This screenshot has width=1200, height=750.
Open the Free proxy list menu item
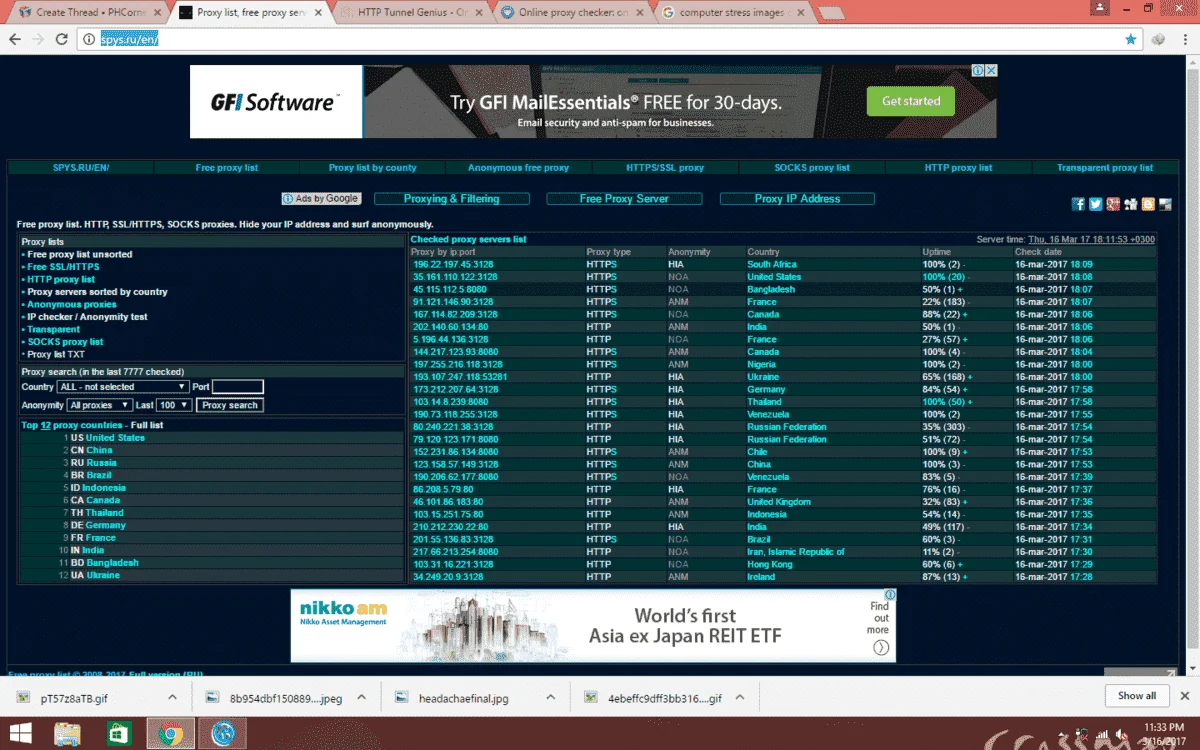pyautogui.click(x=227, y=168)
